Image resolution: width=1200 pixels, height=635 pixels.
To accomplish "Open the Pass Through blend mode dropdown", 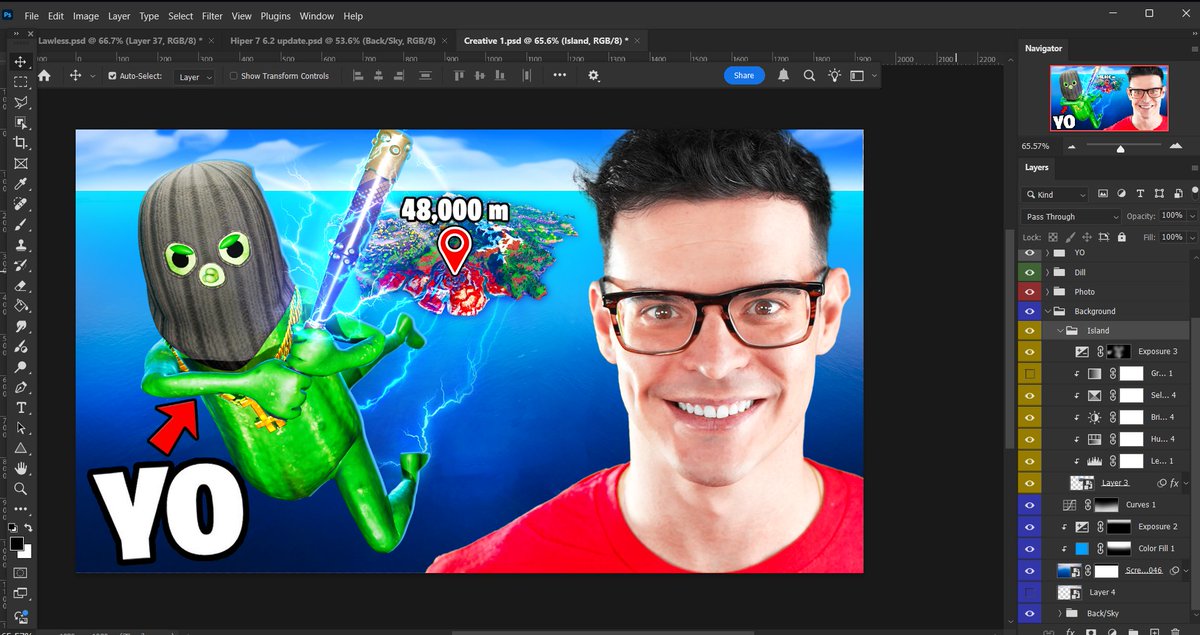I will point(1071,216).
